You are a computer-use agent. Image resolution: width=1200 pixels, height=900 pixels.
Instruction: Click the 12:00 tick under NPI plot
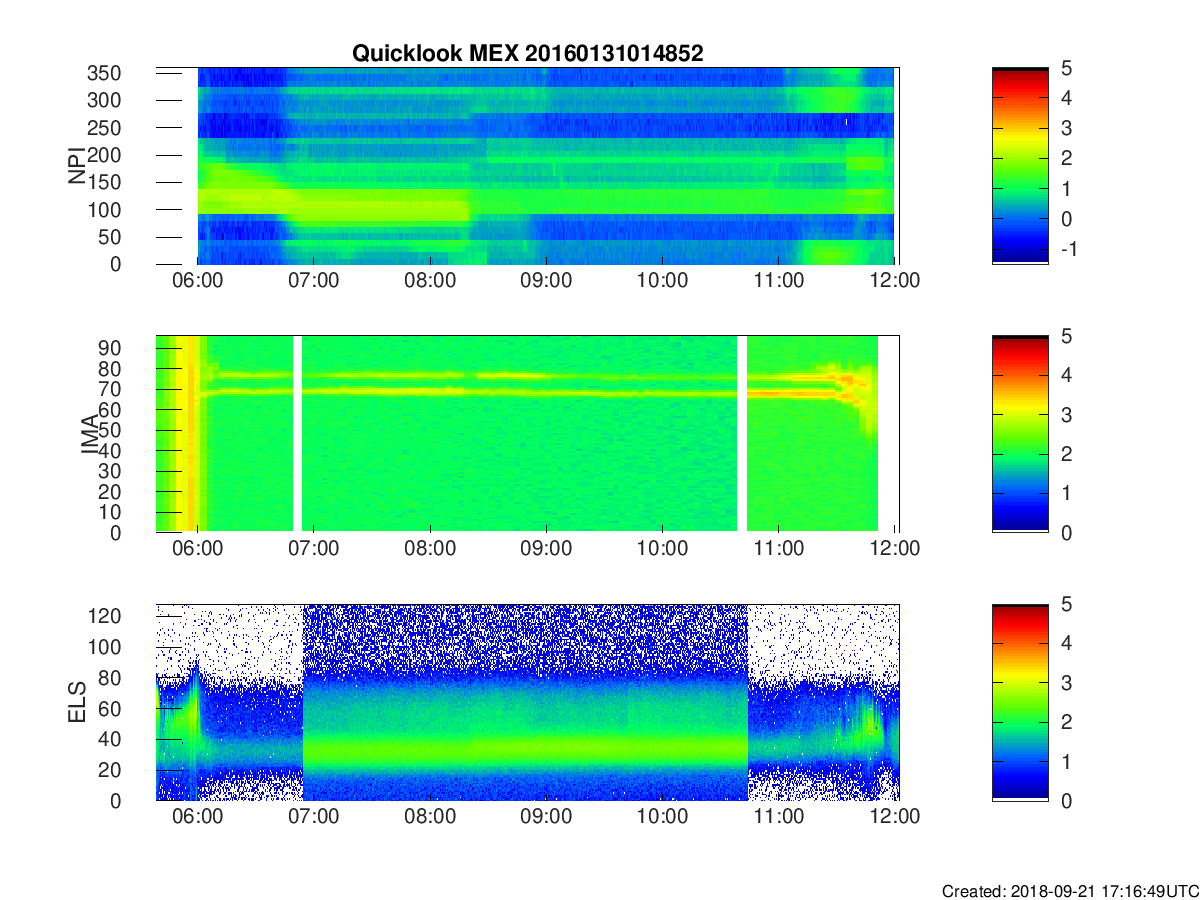coord(894,280)
